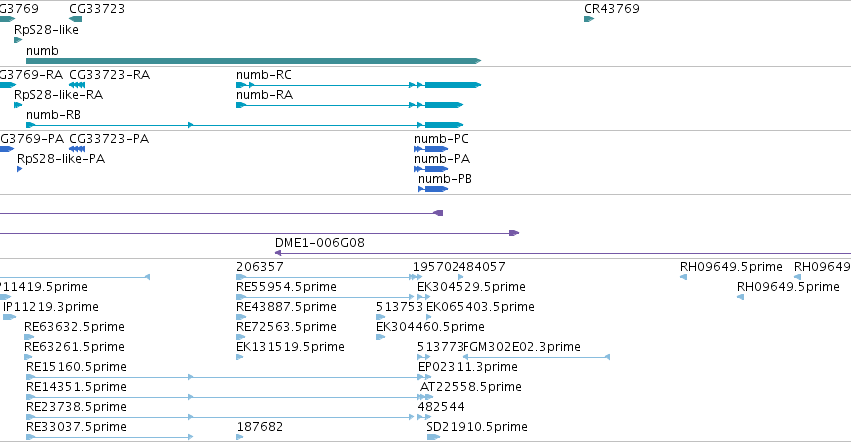
Task: Click the CG33723-PA protein arrows
Action: [77, 149]
